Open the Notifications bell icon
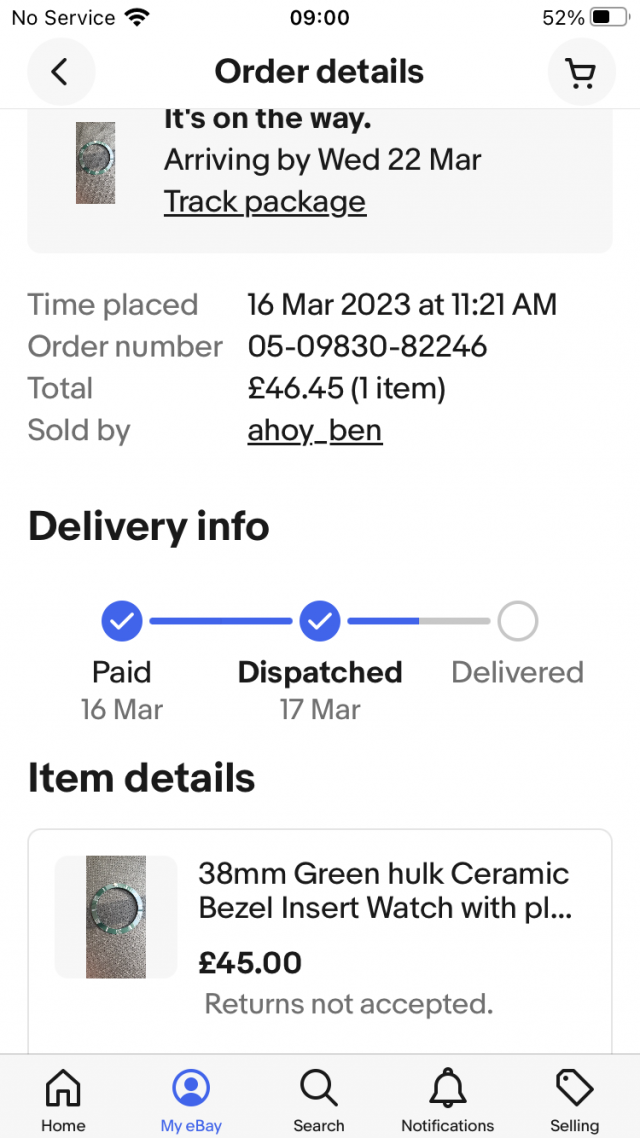This screenshot has height=1138, width=640. coord(448,1088)
